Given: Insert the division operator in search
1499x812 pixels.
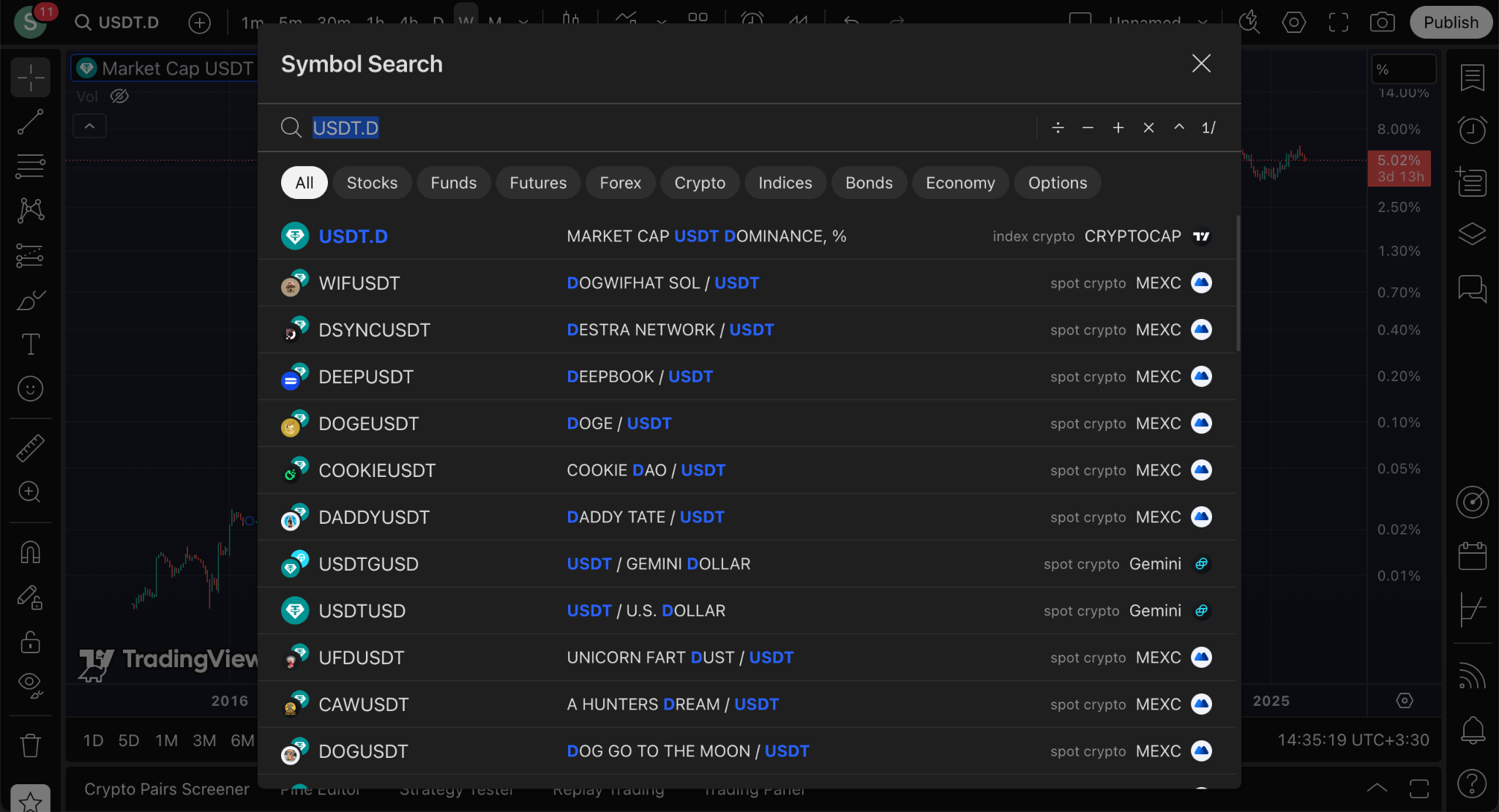Looking at the screenshot, I should pos(1058,128).
